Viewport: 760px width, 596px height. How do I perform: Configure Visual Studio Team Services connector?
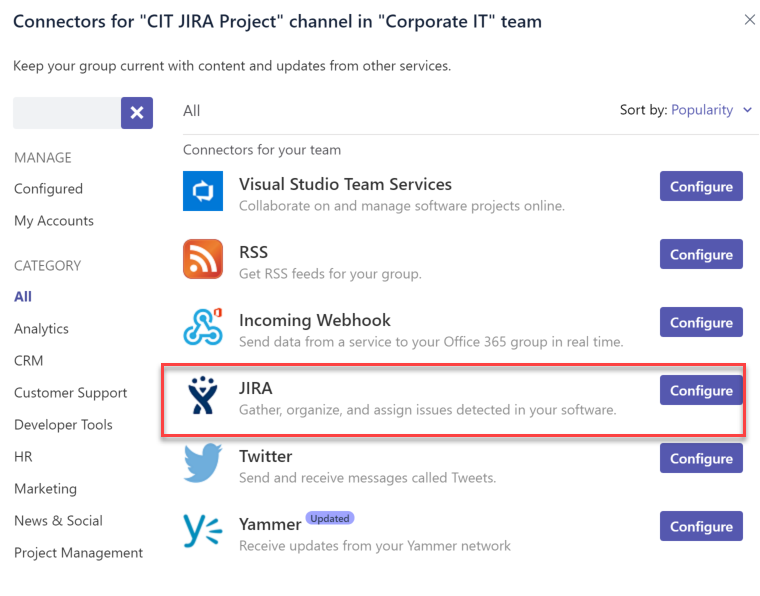701,186
